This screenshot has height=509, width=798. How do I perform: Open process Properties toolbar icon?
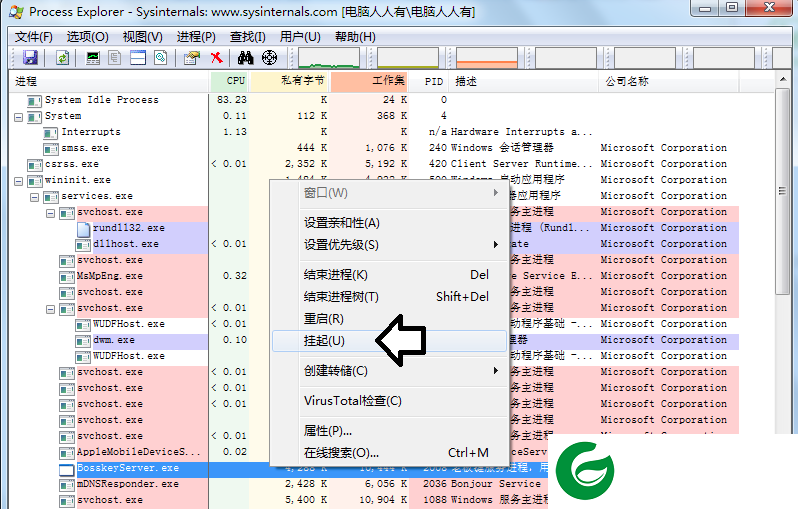(192, 58)
